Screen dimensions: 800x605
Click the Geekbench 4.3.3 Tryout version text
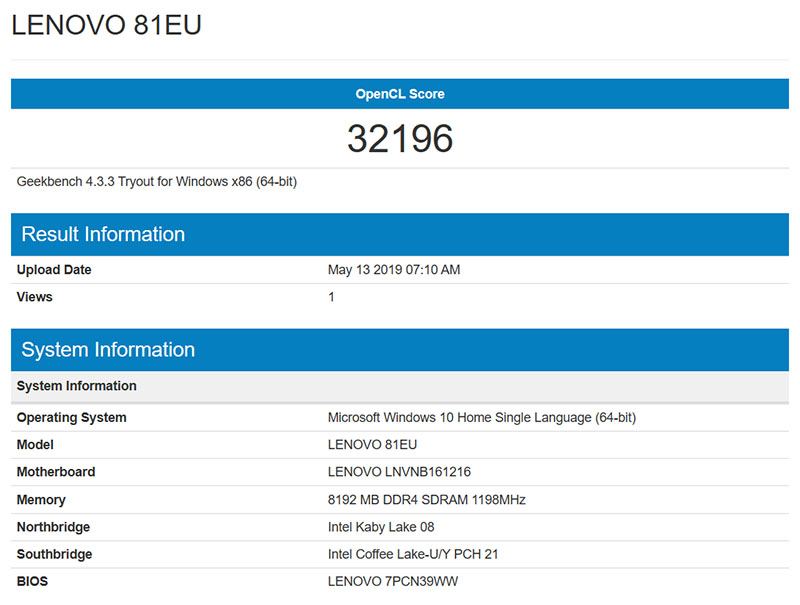(x=157, y=182)
